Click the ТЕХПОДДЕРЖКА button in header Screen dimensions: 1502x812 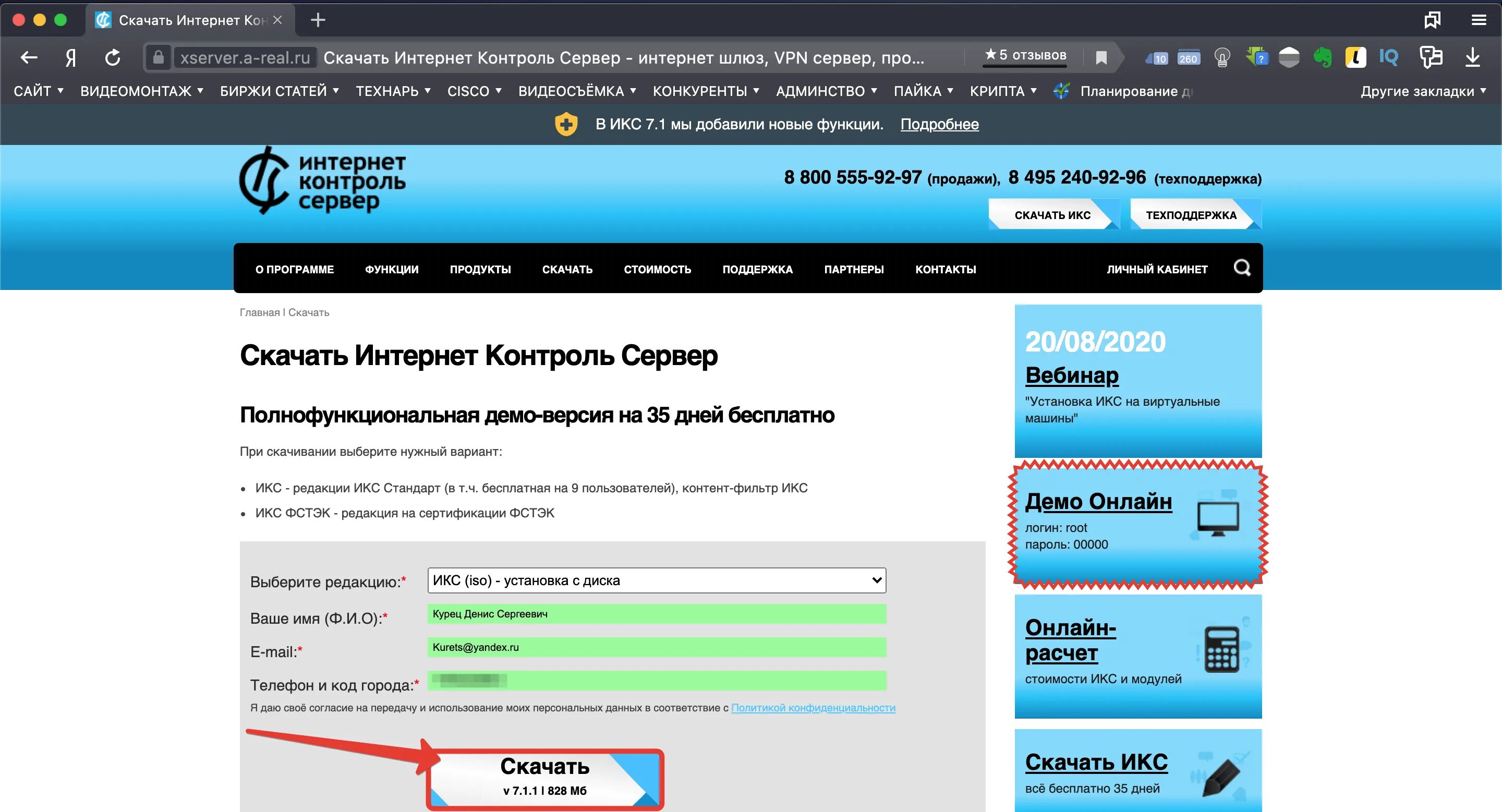(x=1192, y=214)
